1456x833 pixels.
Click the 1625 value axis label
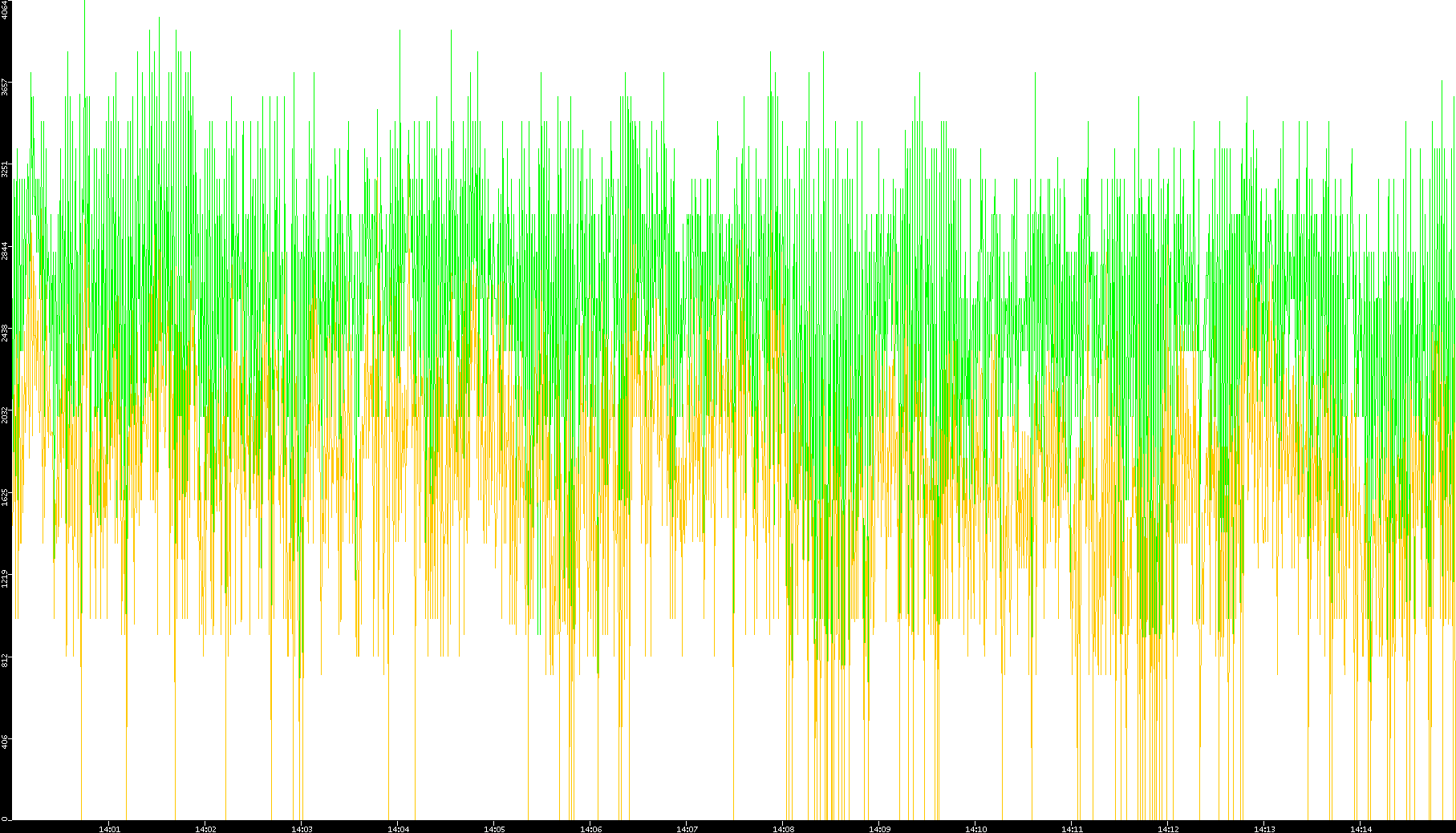6,496
